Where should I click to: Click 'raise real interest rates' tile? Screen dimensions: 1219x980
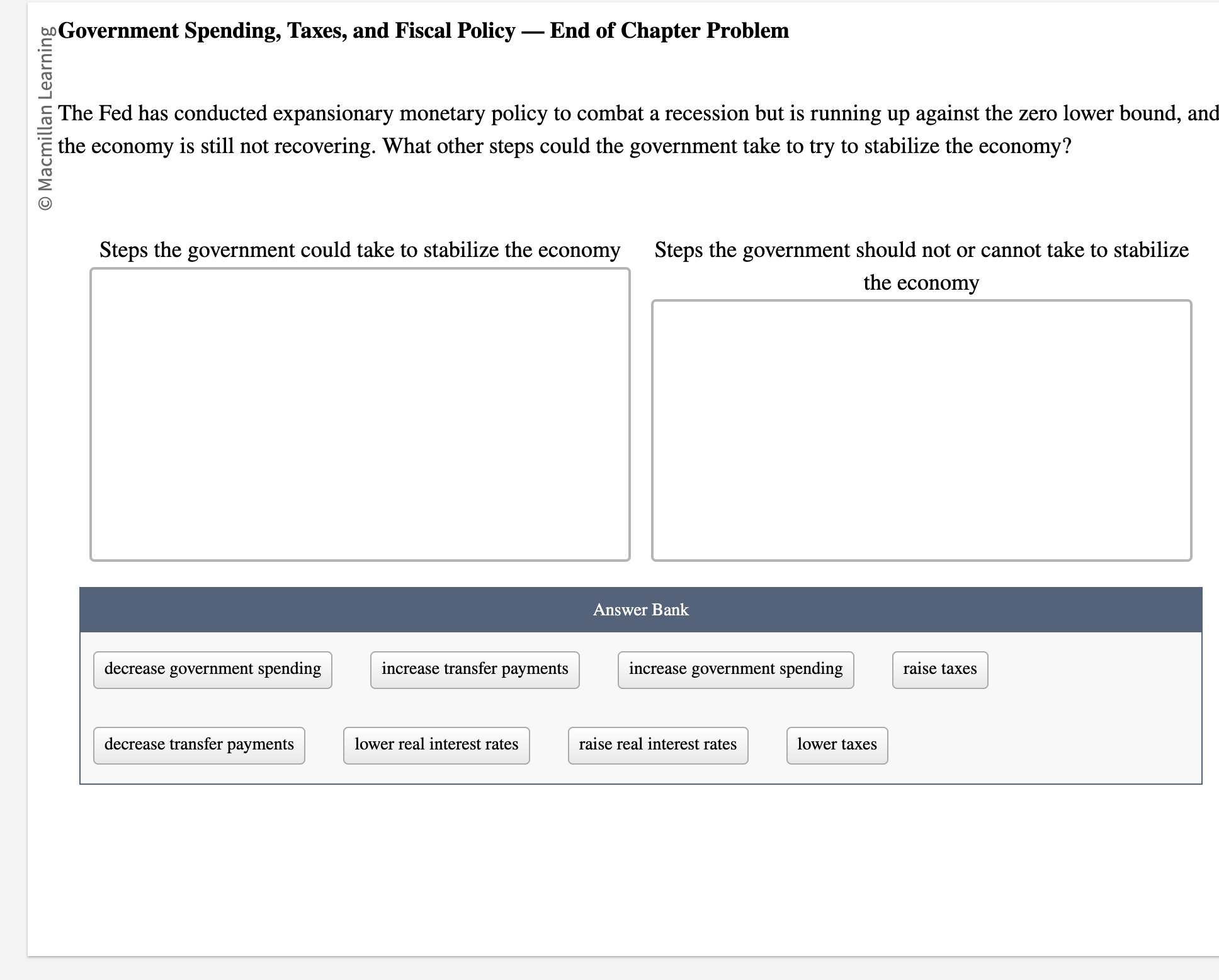[x=657, y=745]
